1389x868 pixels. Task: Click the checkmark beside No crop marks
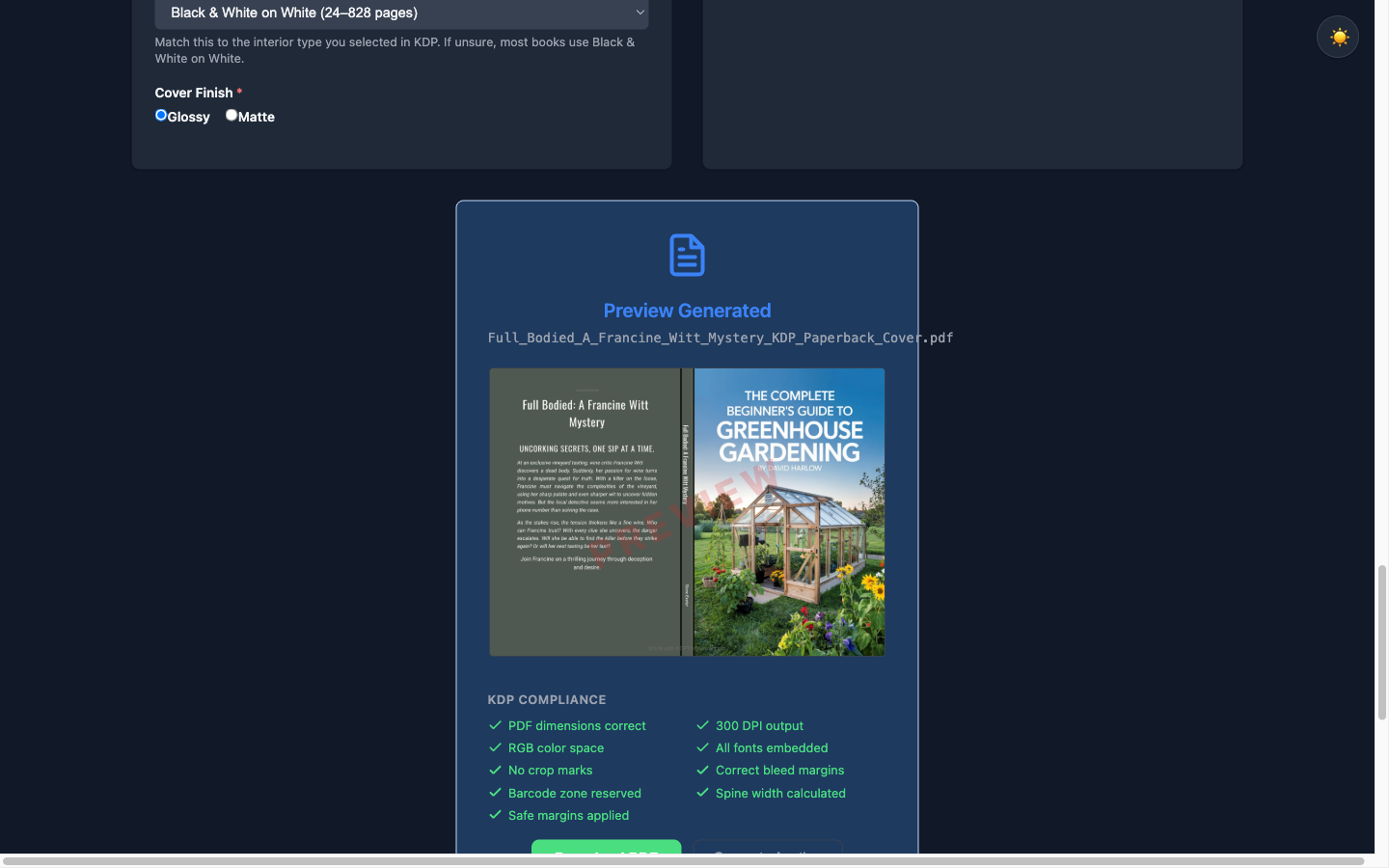(x=495, y=770)
